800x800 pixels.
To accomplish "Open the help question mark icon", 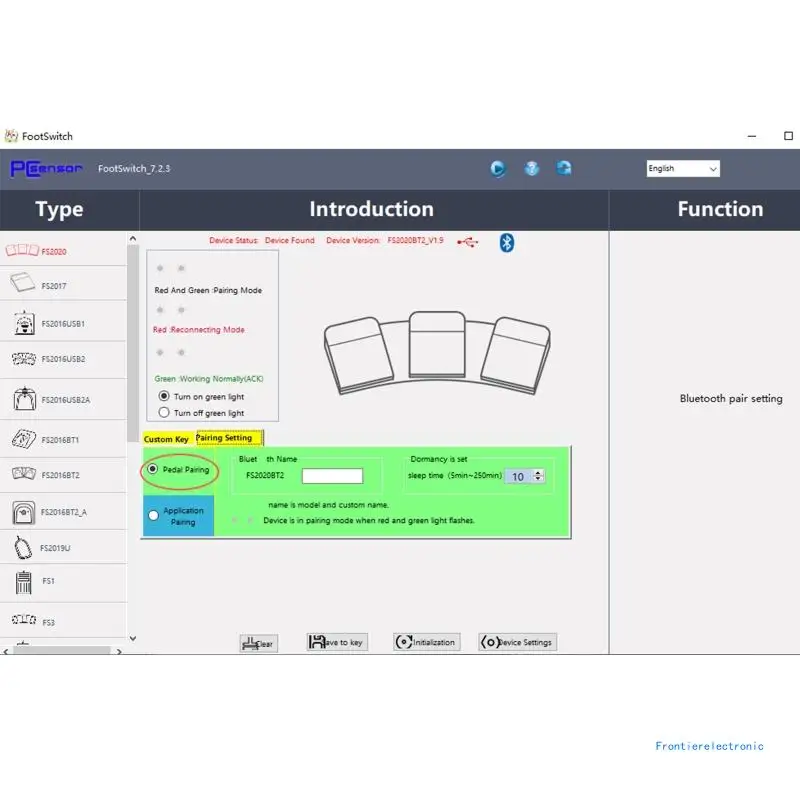I will click(x=532, y=168).
